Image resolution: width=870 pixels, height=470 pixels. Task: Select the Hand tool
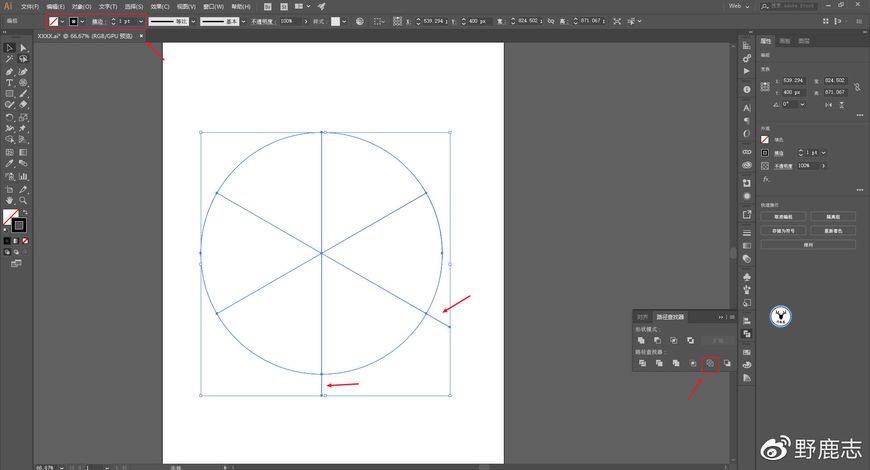coord(9,200)
